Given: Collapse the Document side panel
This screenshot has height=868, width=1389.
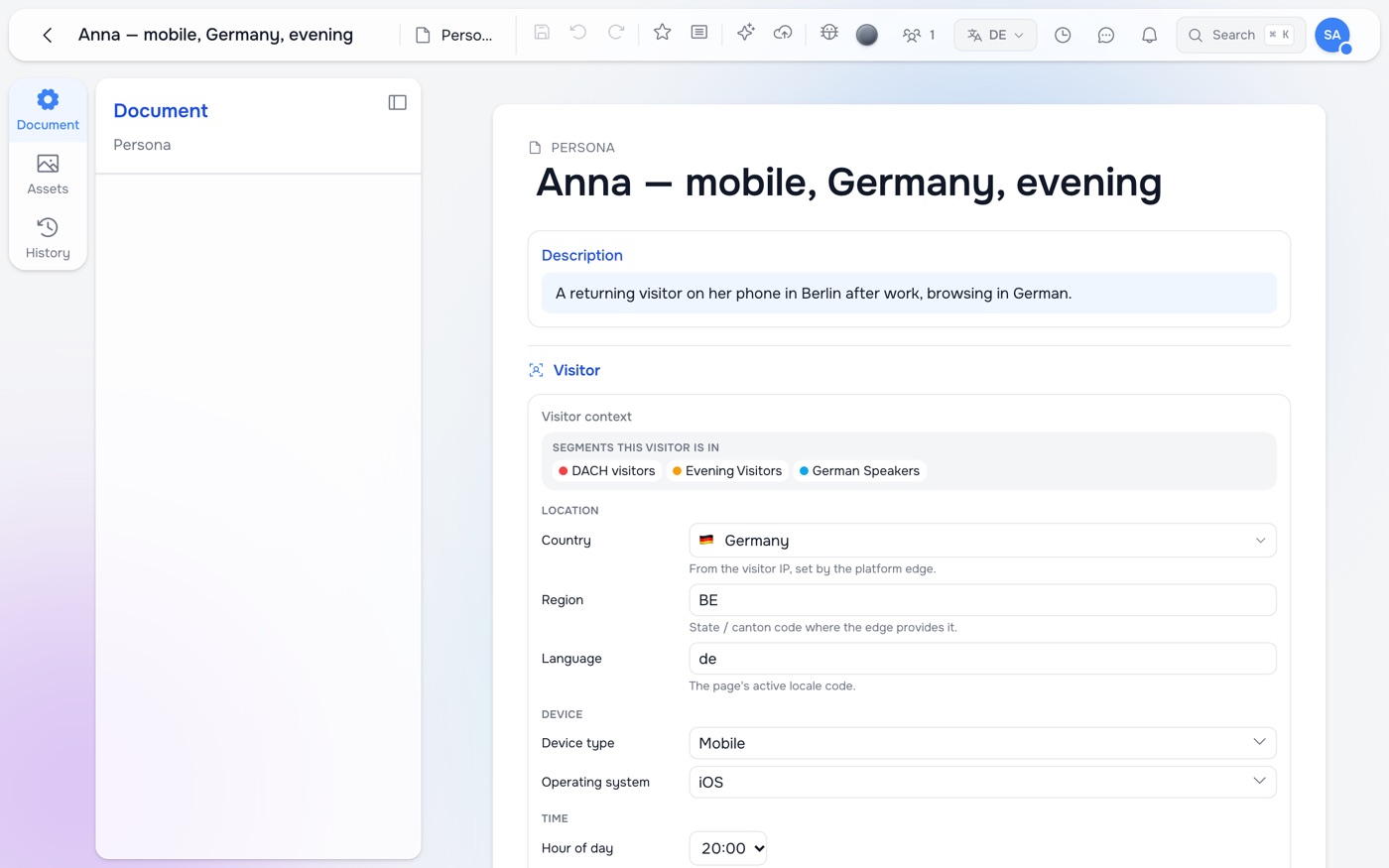Looking at the screenshot, I should (398, 102).
